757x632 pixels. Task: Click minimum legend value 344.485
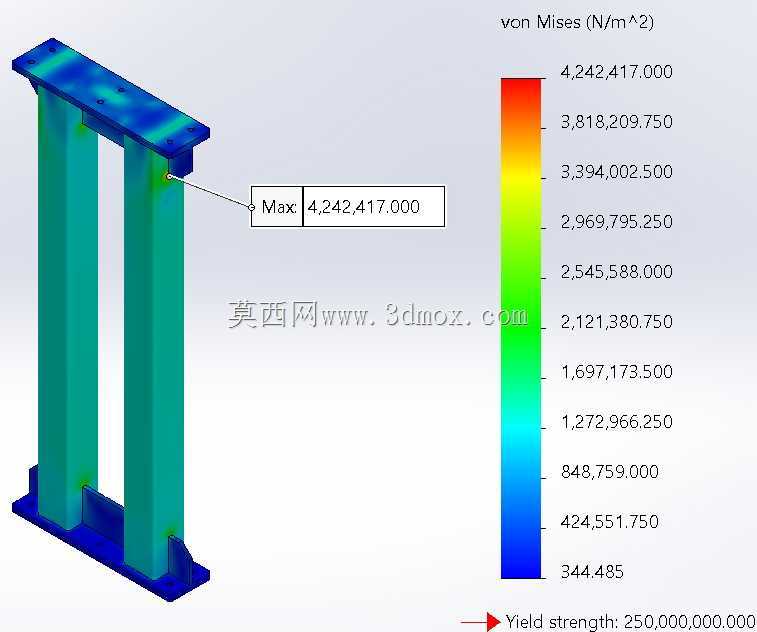[592, 572]
